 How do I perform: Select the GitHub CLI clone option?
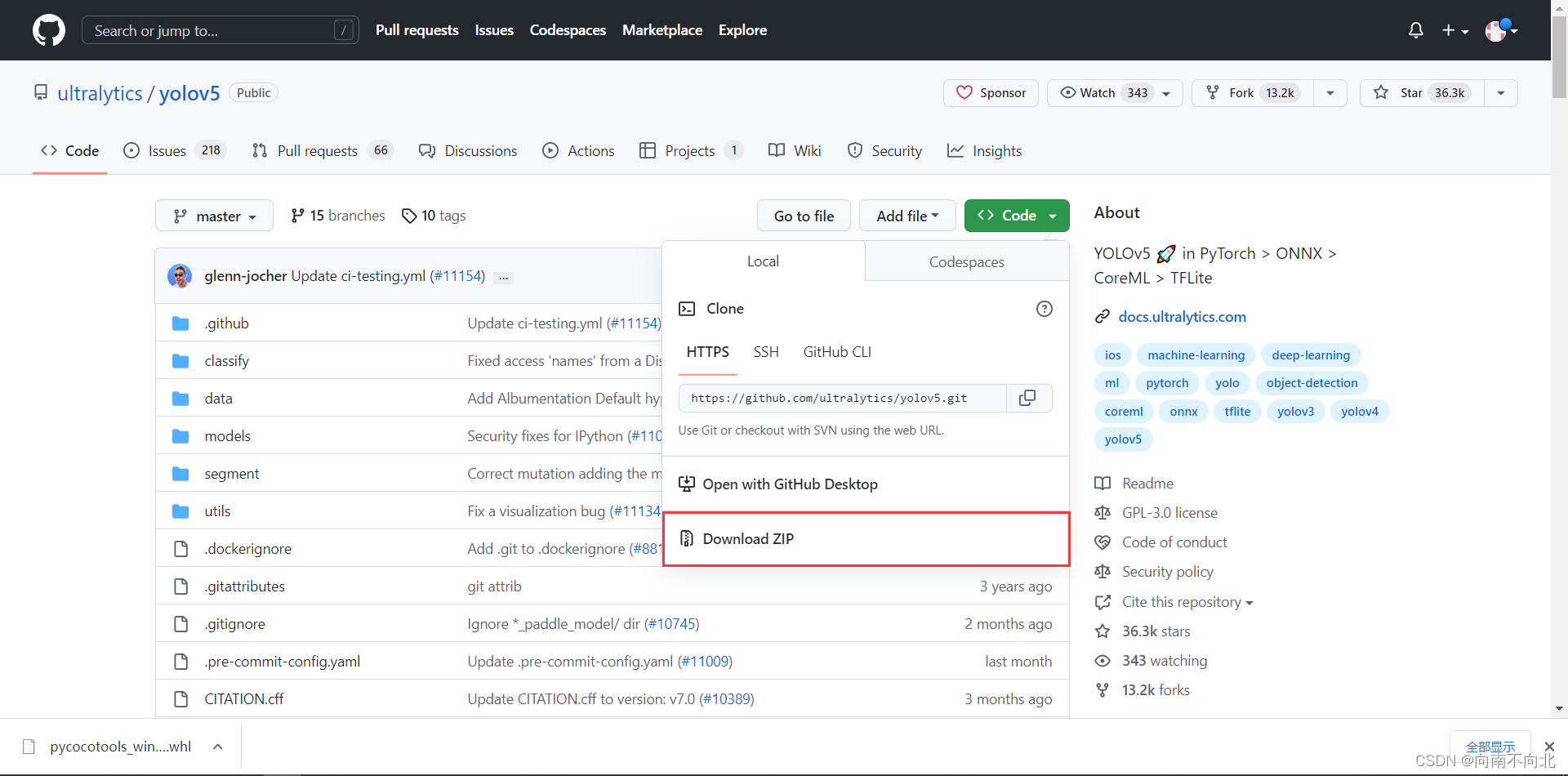[x=837, y=352]
